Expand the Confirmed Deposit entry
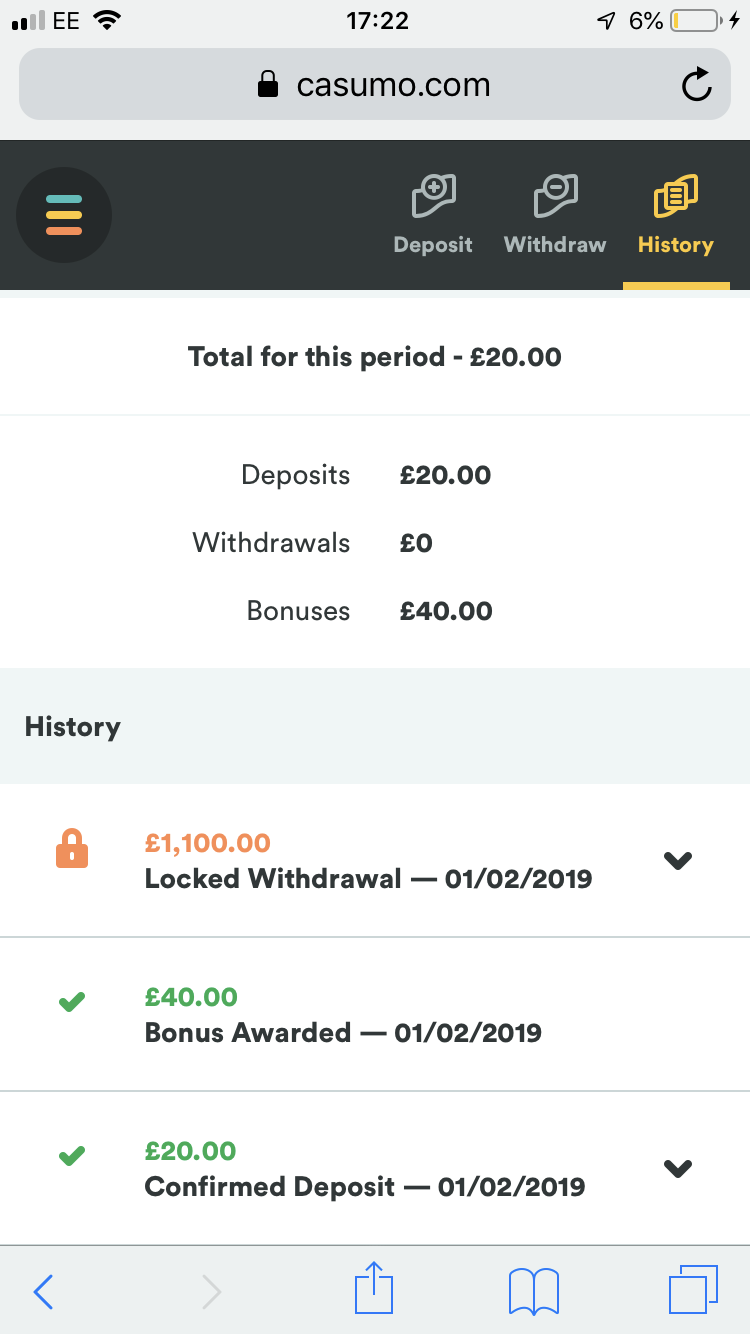The height and width of the screenshot is (1334, 750). point(678,1168)
